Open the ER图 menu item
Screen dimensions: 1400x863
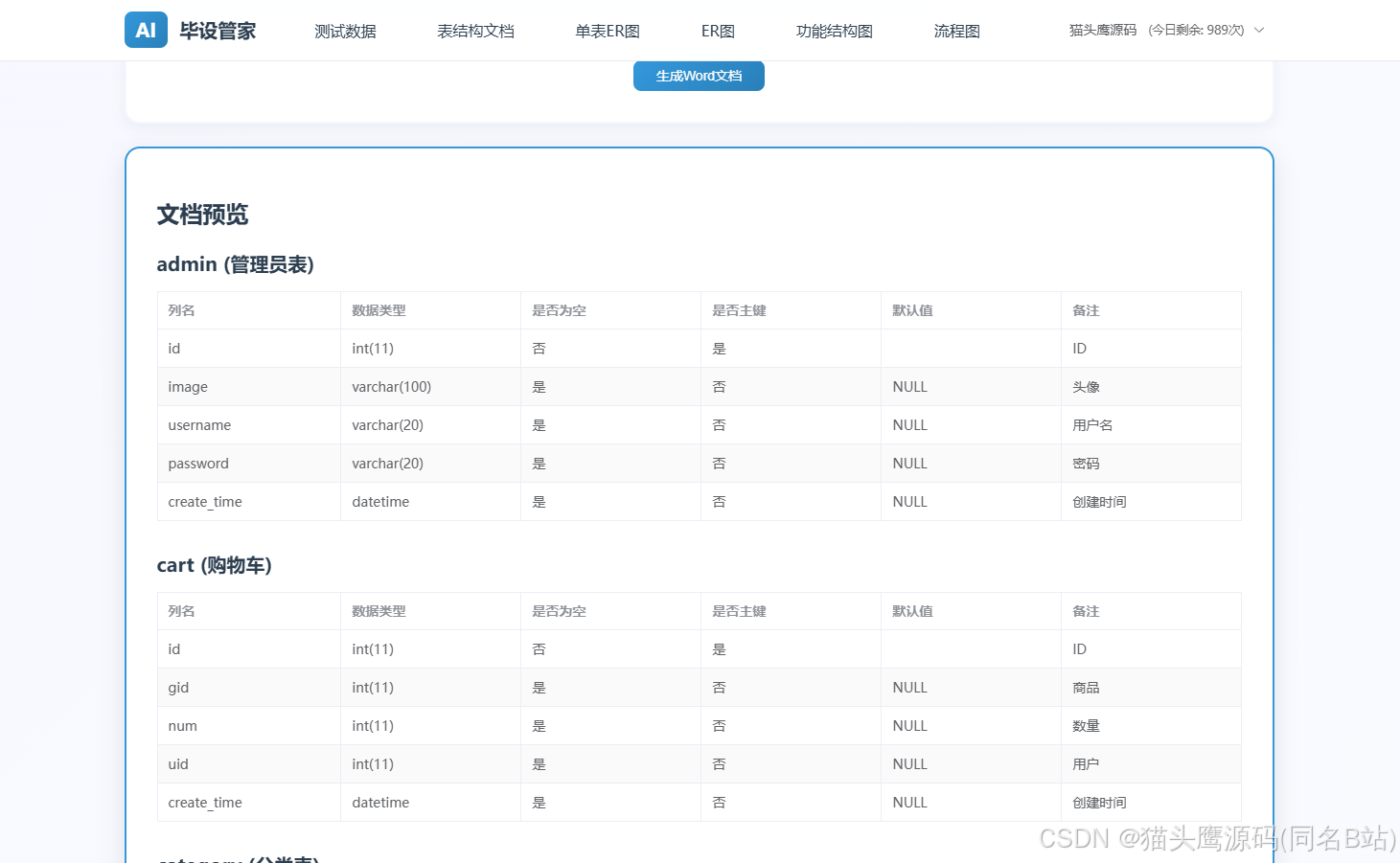click(x=718, y=31)
